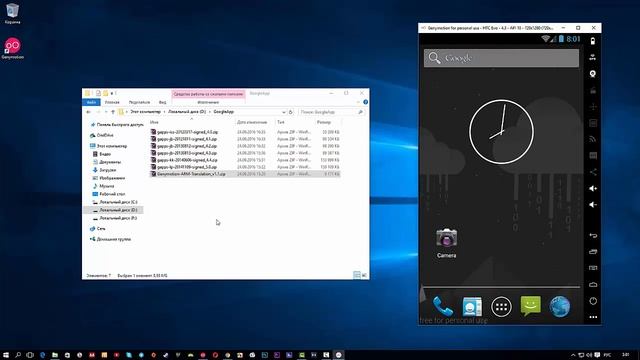Open the Главная ribbon tab

(x=112, y=102)
